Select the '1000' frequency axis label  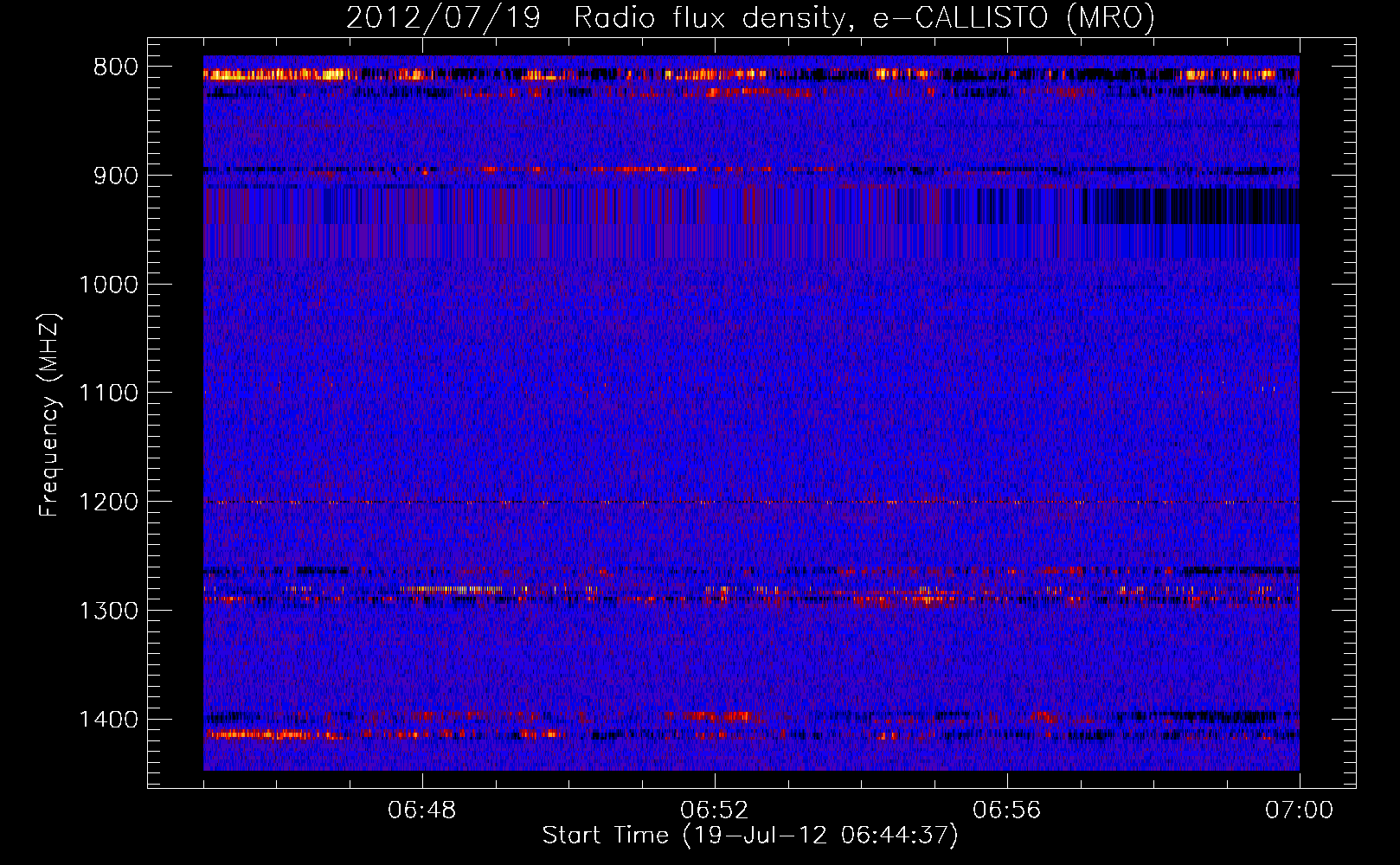pos(108,285)
